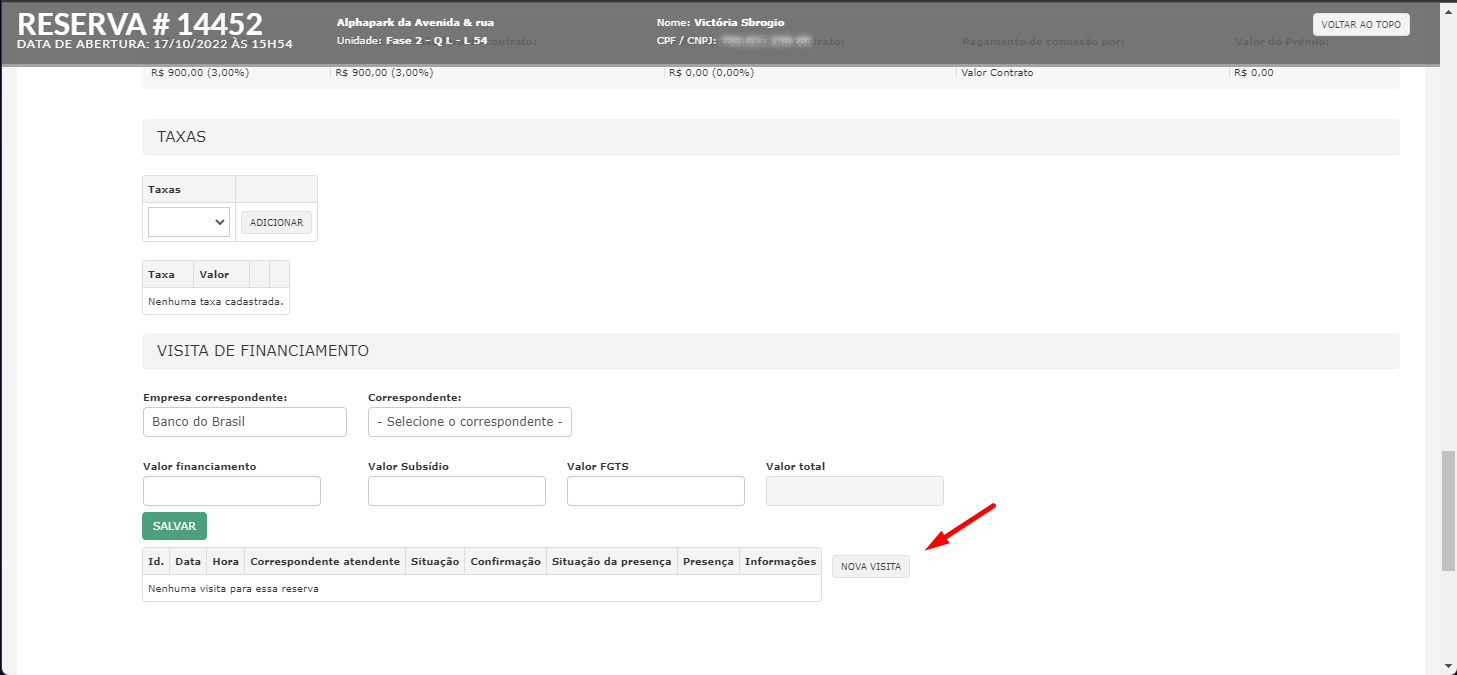The height and width of the screenshot is (675, 1457).
Task: Click the Empresa correspondente field
Action: point(245,422)
